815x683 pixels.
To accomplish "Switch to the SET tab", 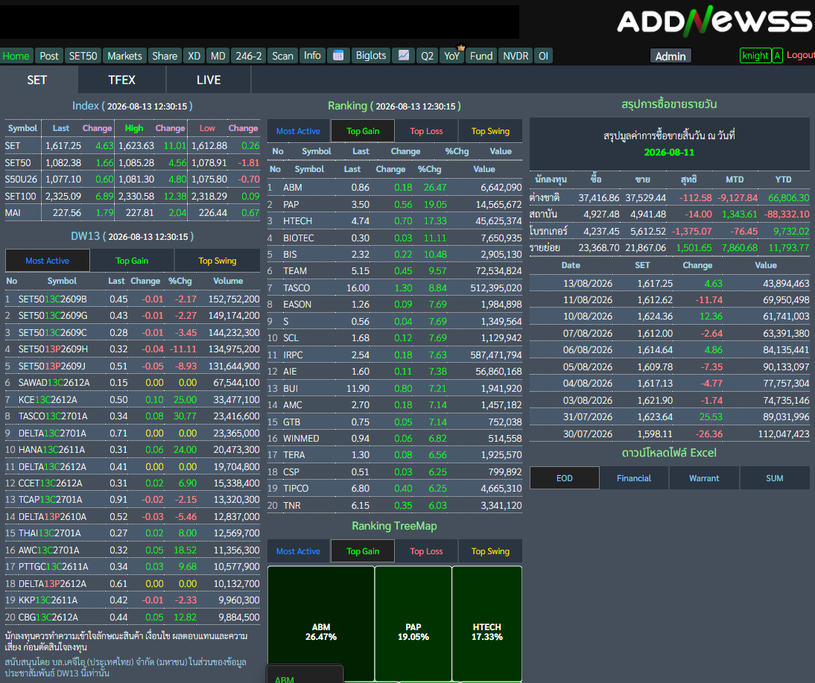I will [x=37, y=80].
